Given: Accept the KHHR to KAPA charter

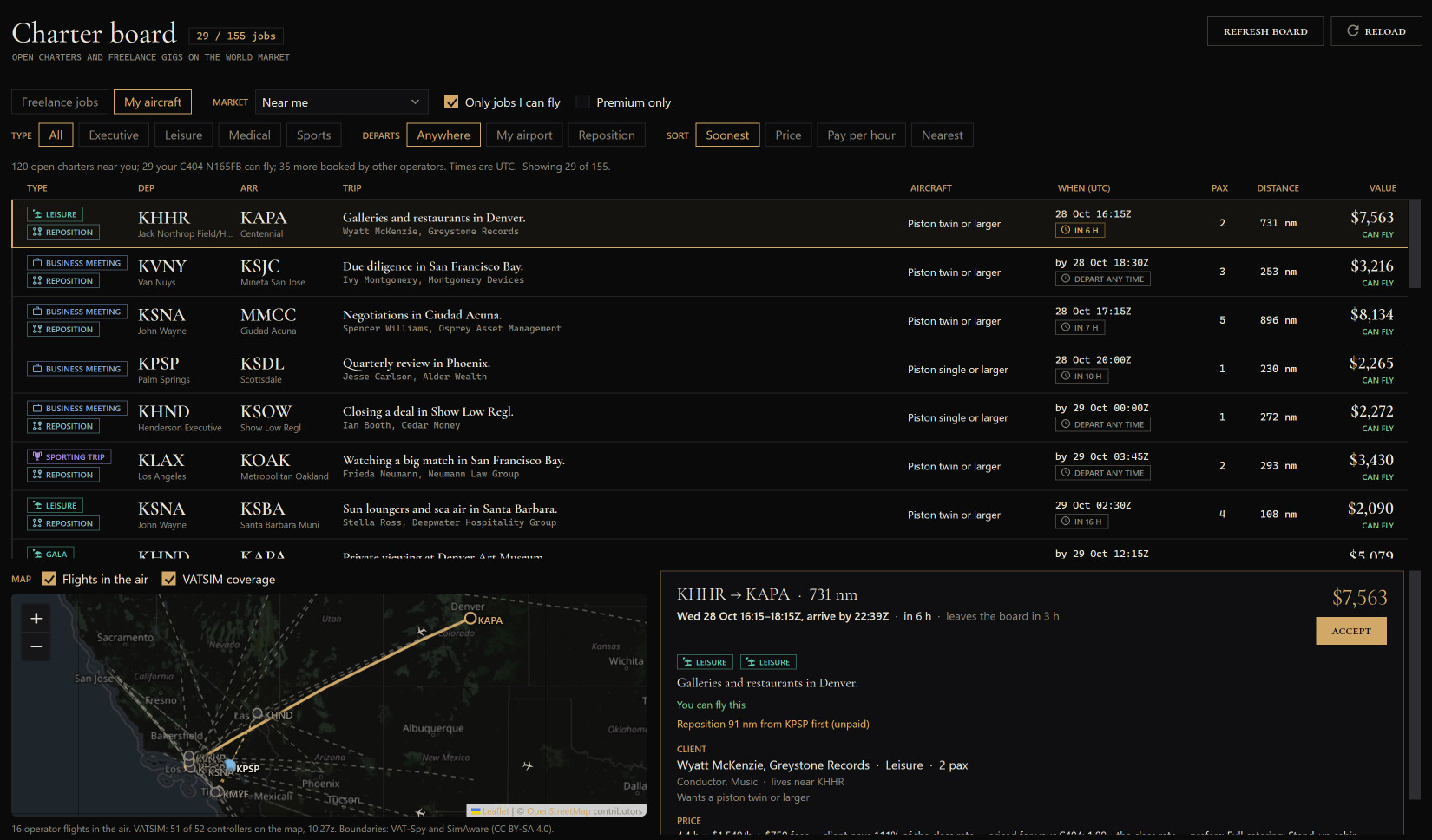Looking at the screenshot, I should tap(1351, 631).
